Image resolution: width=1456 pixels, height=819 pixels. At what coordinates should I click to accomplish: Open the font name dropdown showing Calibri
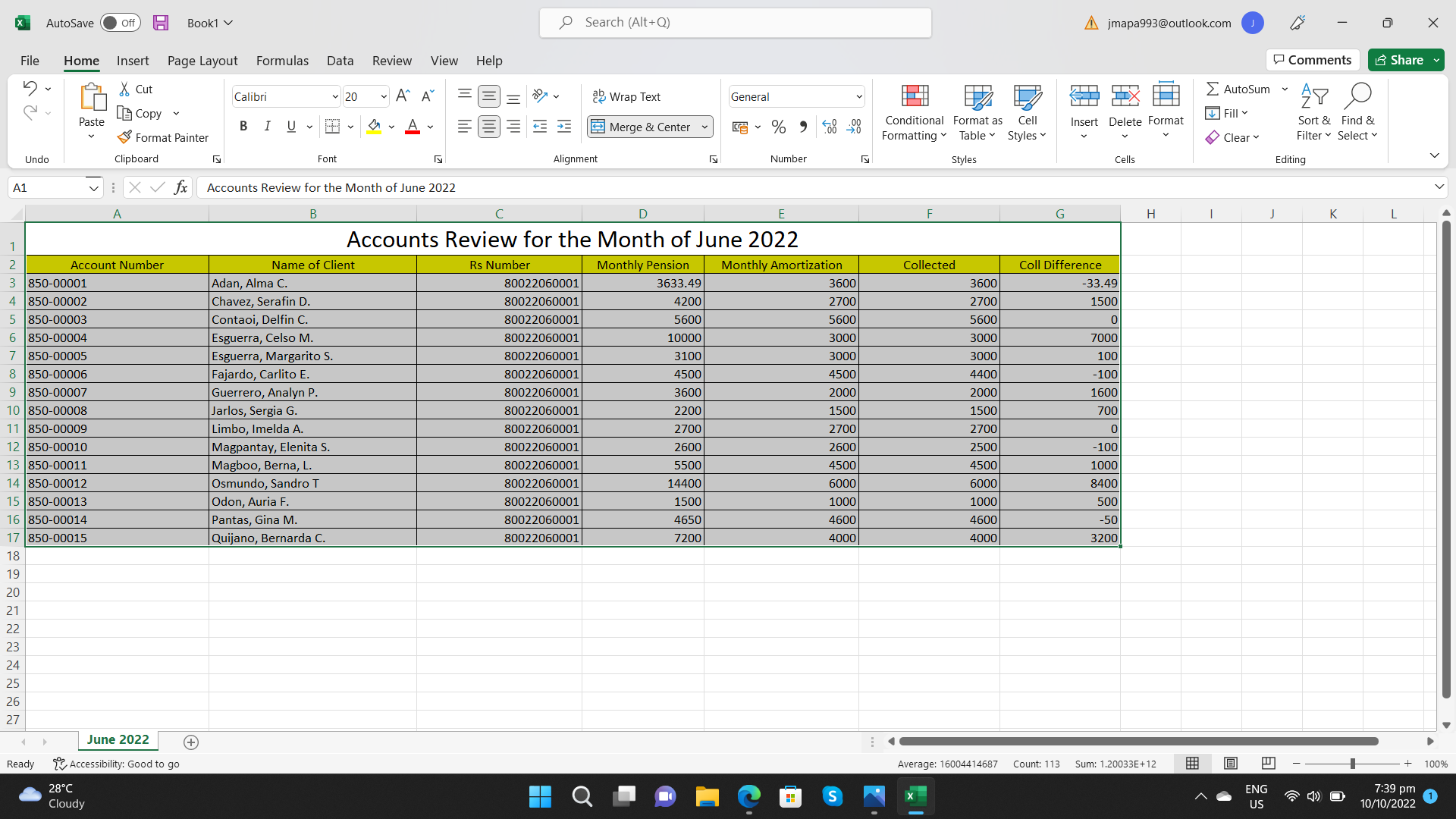334,96
